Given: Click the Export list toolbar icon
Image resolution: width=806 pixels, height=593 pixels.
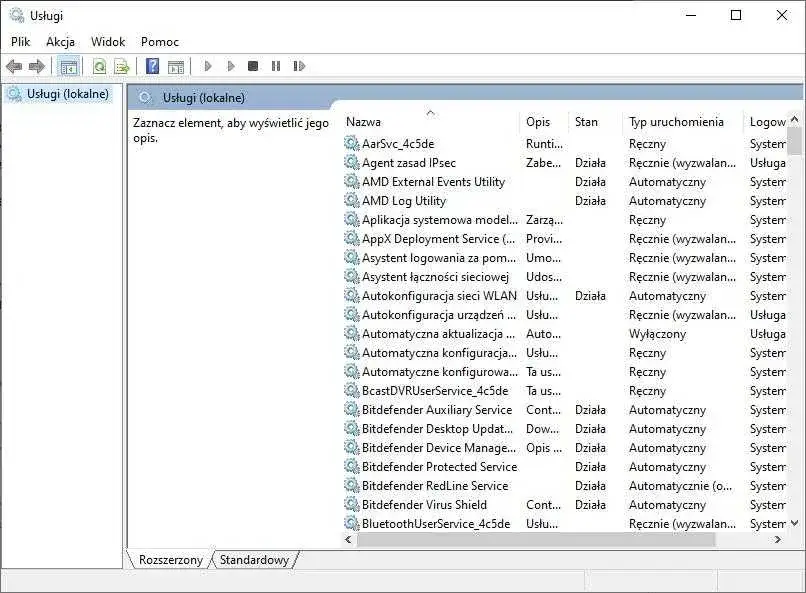Looking at the screenshot, I should pyautogui.click(x=122, y=66).
